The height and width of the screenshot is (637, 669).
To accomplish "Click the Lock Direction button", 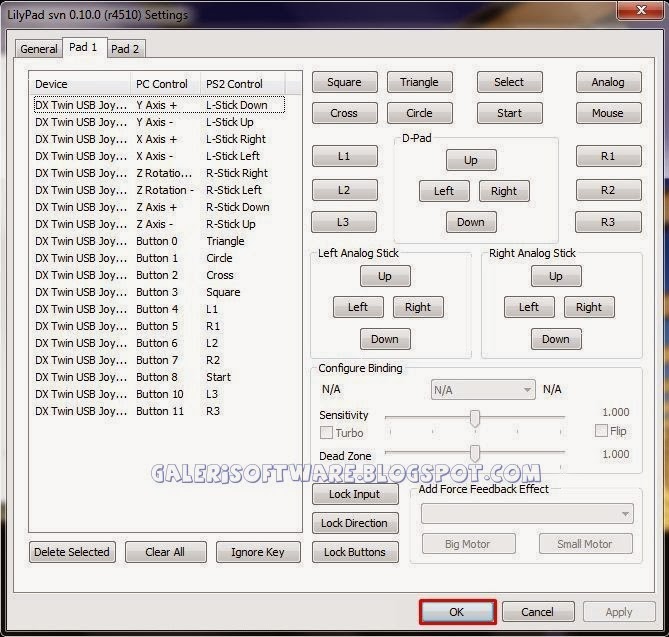I will (x=355, y=523).
